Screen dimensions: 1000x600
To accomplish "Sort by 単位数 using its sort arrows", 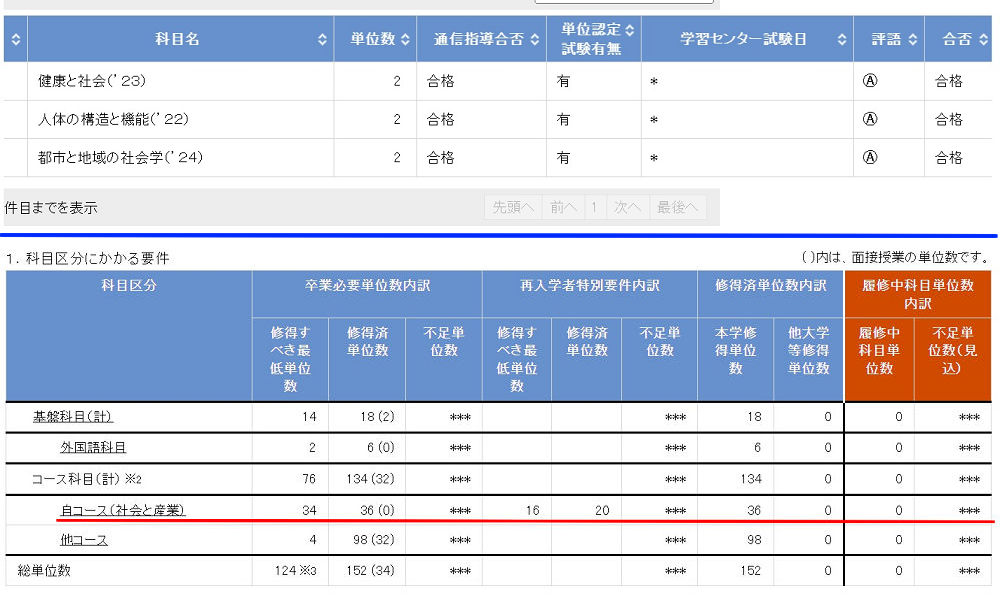I will click(x=404, y=40).
